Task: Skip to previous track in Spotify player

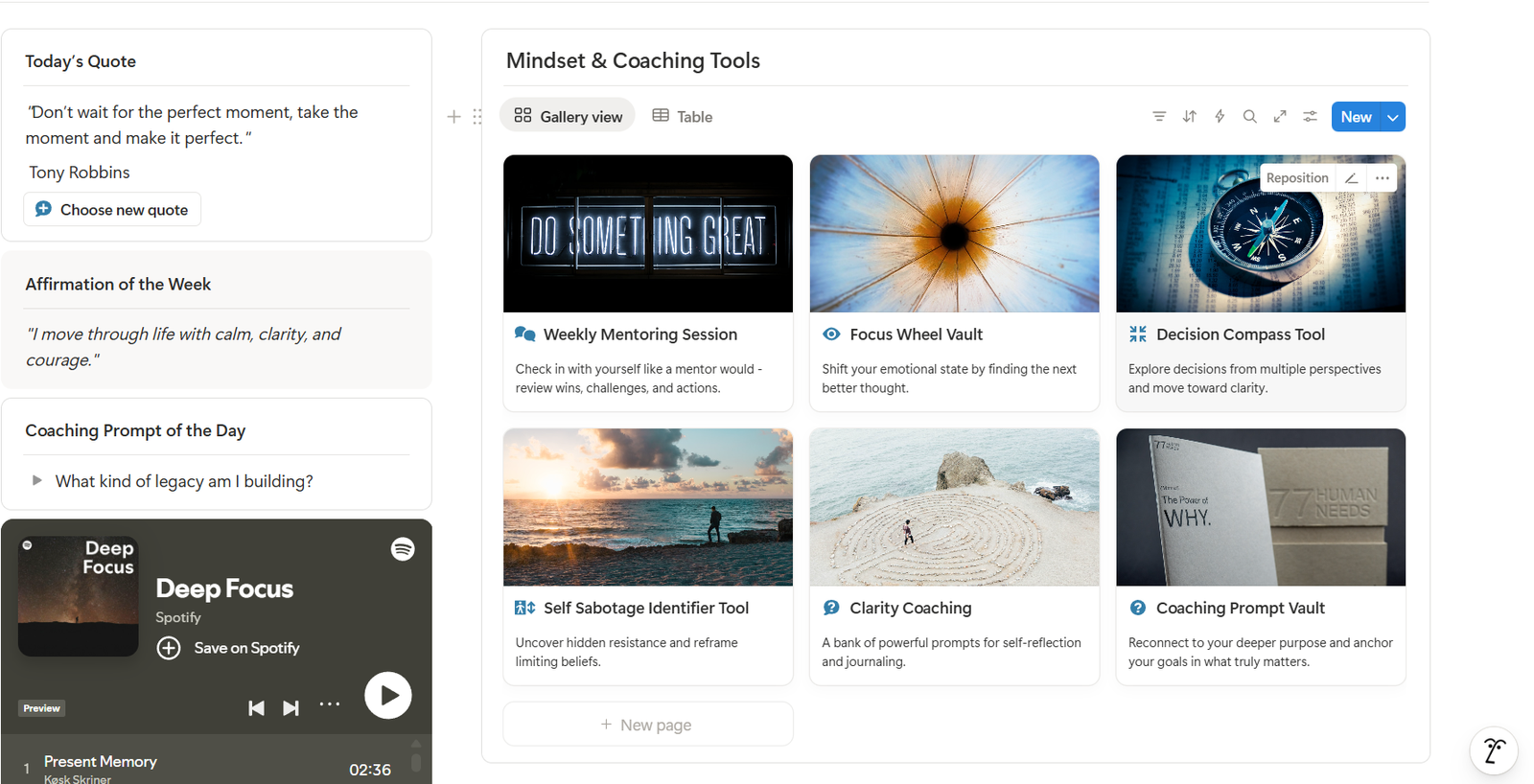Action: (256, 708)
